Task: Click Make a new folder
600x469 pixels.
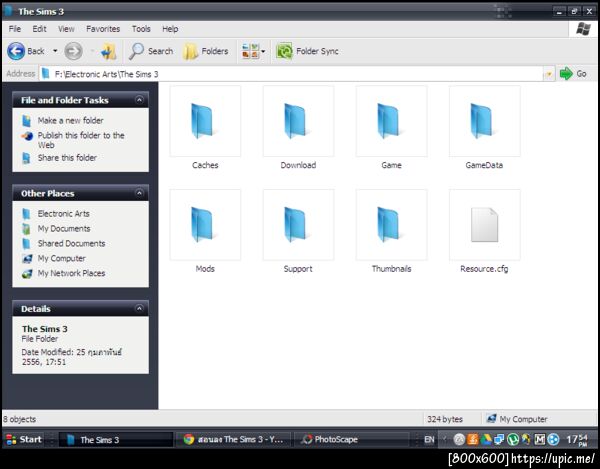Action: coord(70,121)
